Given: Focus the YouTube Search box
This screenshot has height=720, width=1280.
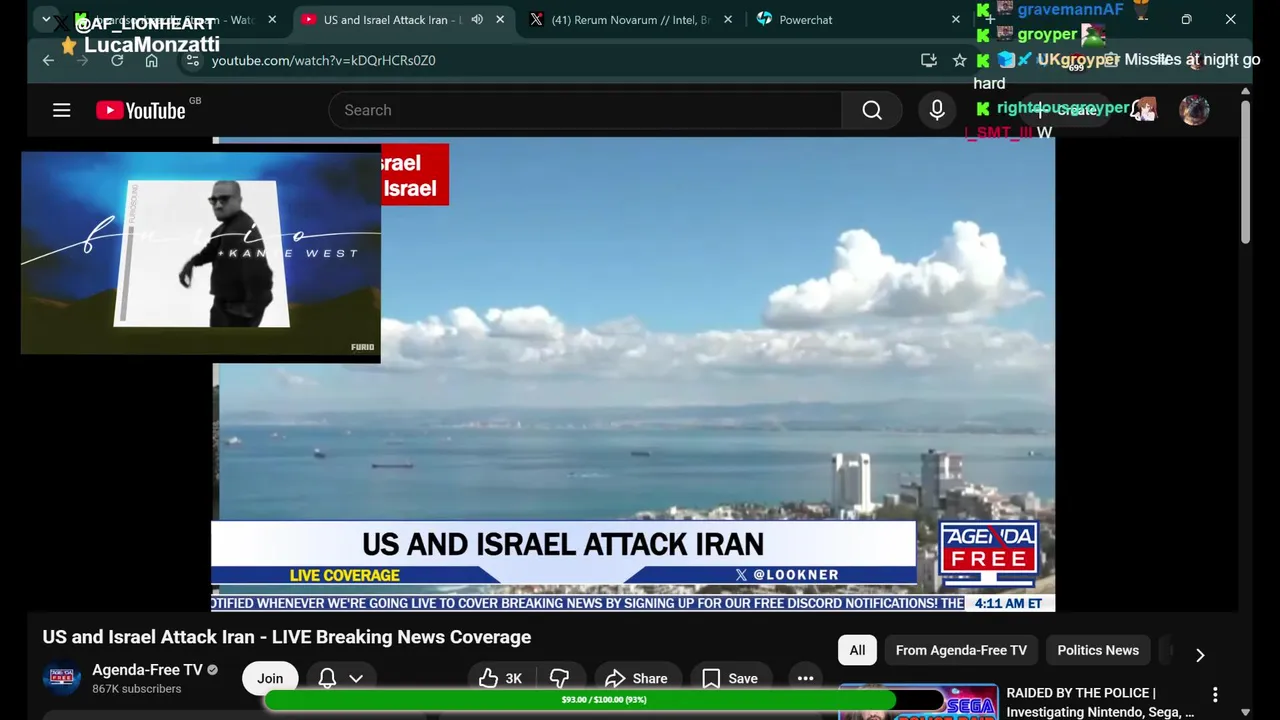Looking at the screenshot, I should 585,110.
